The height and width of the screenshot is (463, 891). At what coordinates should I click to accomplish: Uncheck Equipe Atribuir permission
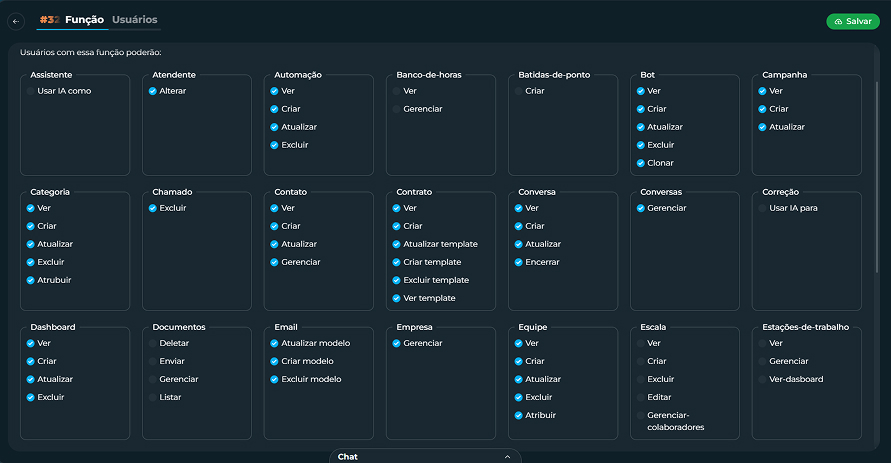pyautogui.click(x=518, y=415)
